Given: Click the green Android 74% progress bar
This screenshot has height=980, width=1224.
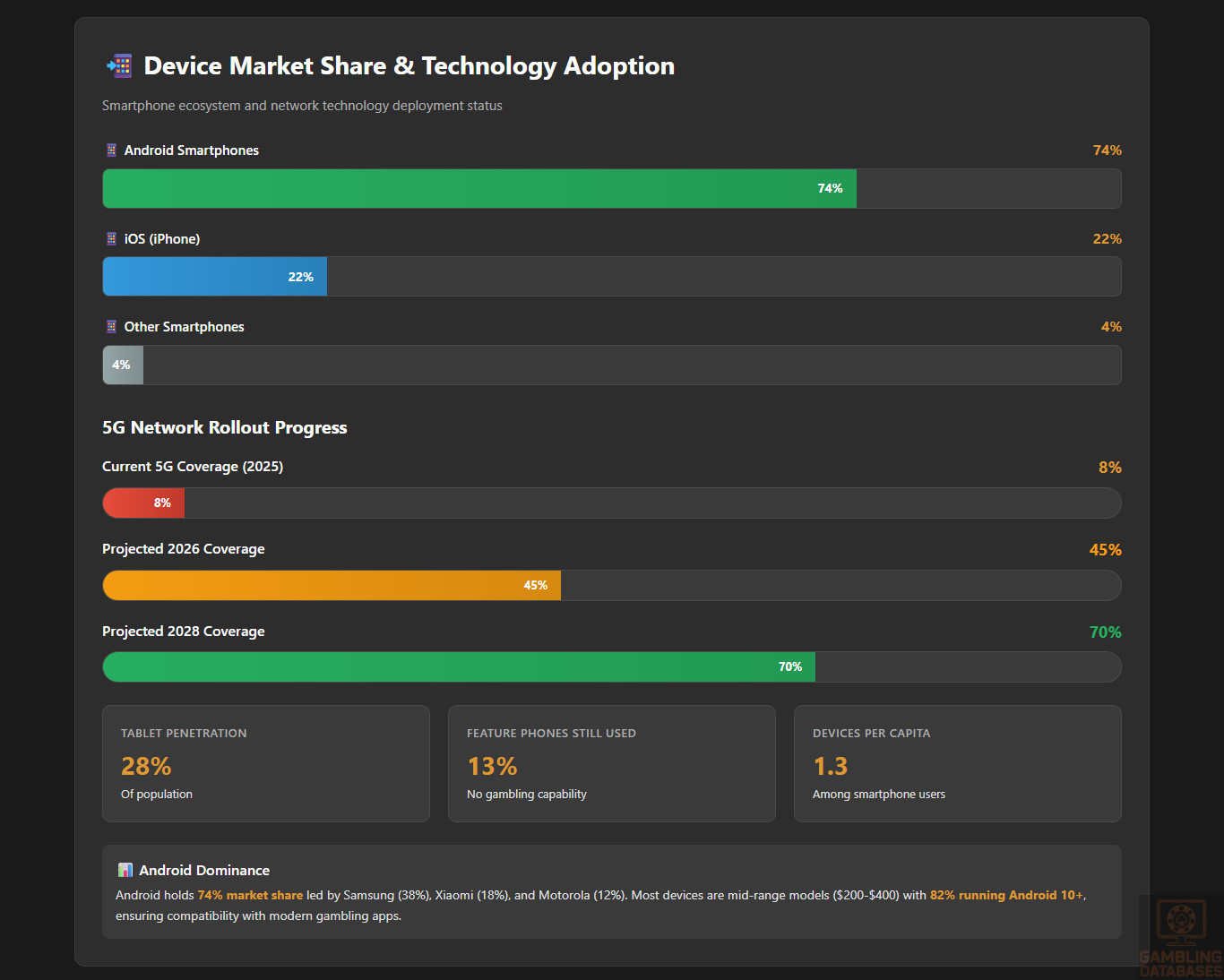Looking at the screenshot, I should point(479,189).
